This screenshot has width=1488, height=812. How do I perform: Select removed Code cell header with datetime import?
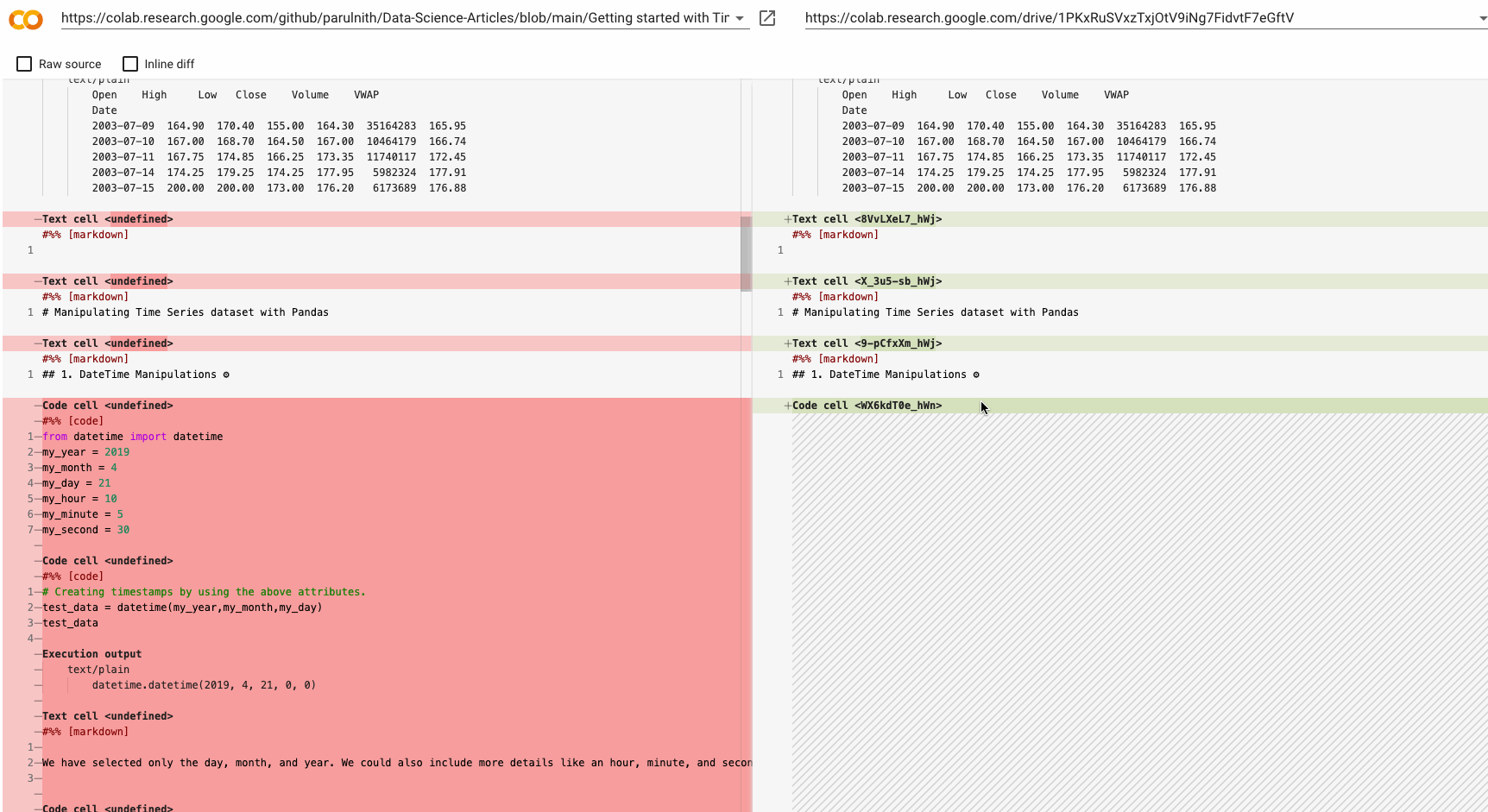(x=376, y=406)
